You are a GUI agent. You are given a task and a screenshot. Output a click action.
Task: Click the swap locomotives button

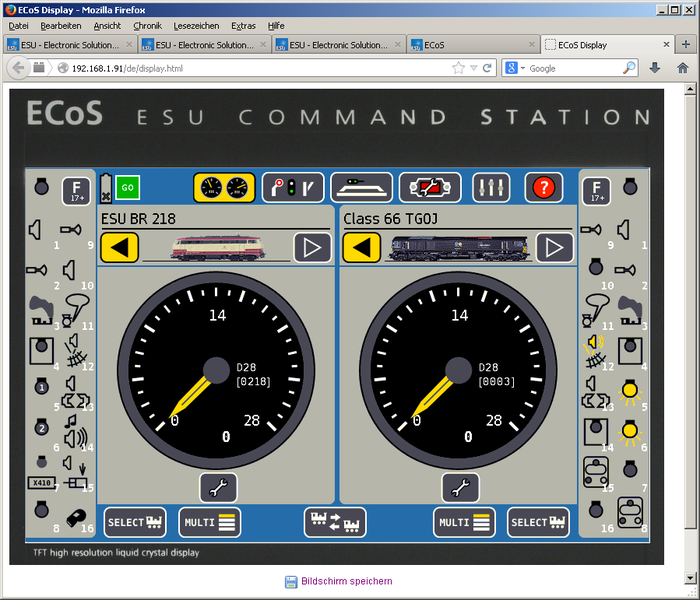335,522
